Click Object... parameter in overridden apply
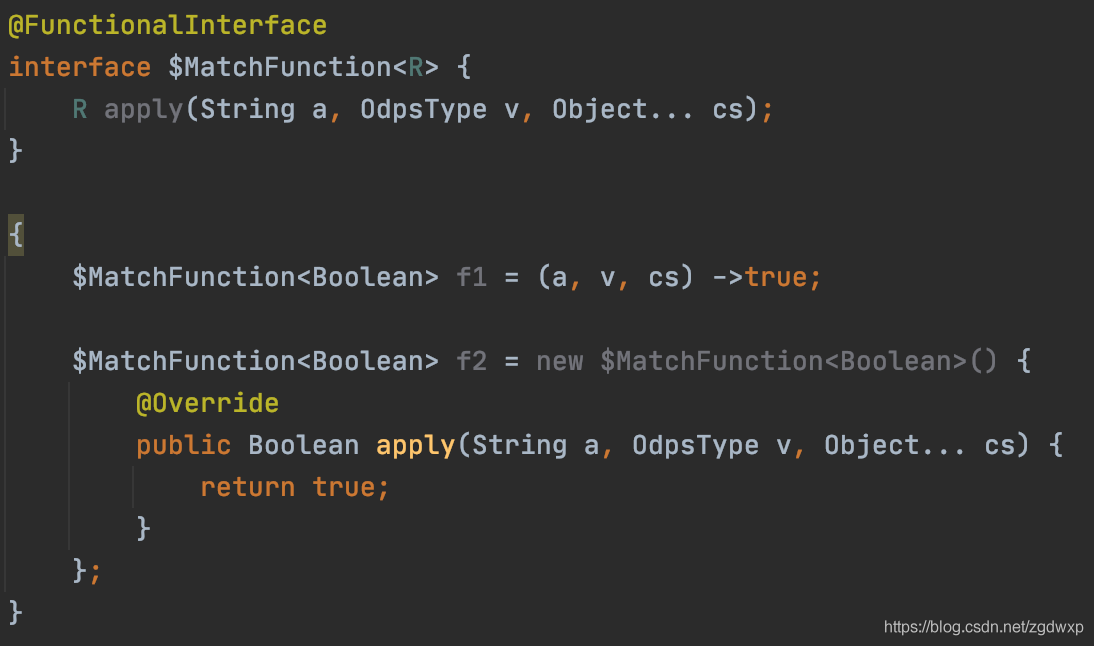Image resolution: width=1094 pixels, height=646 pixels. 894,445
